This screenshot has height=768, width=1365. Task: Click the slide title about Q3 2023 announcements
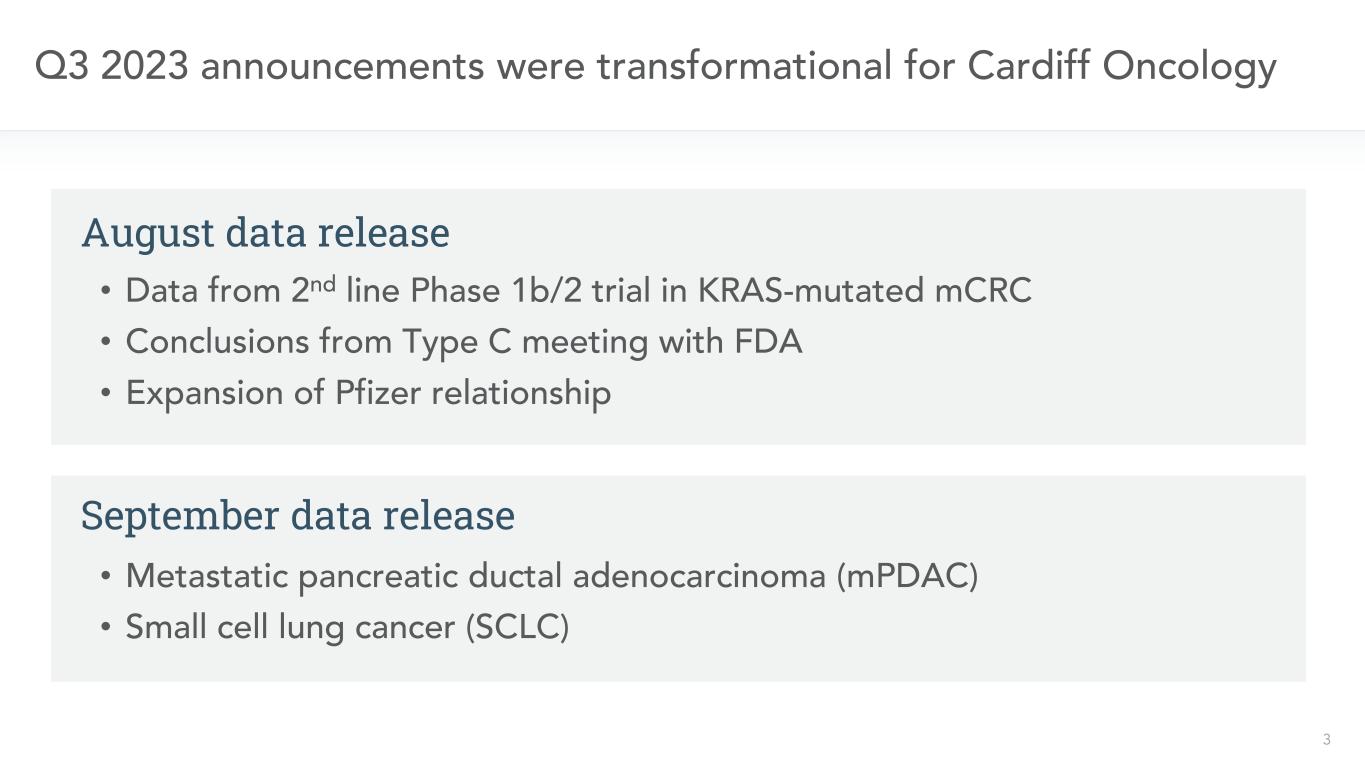(655, 67)
